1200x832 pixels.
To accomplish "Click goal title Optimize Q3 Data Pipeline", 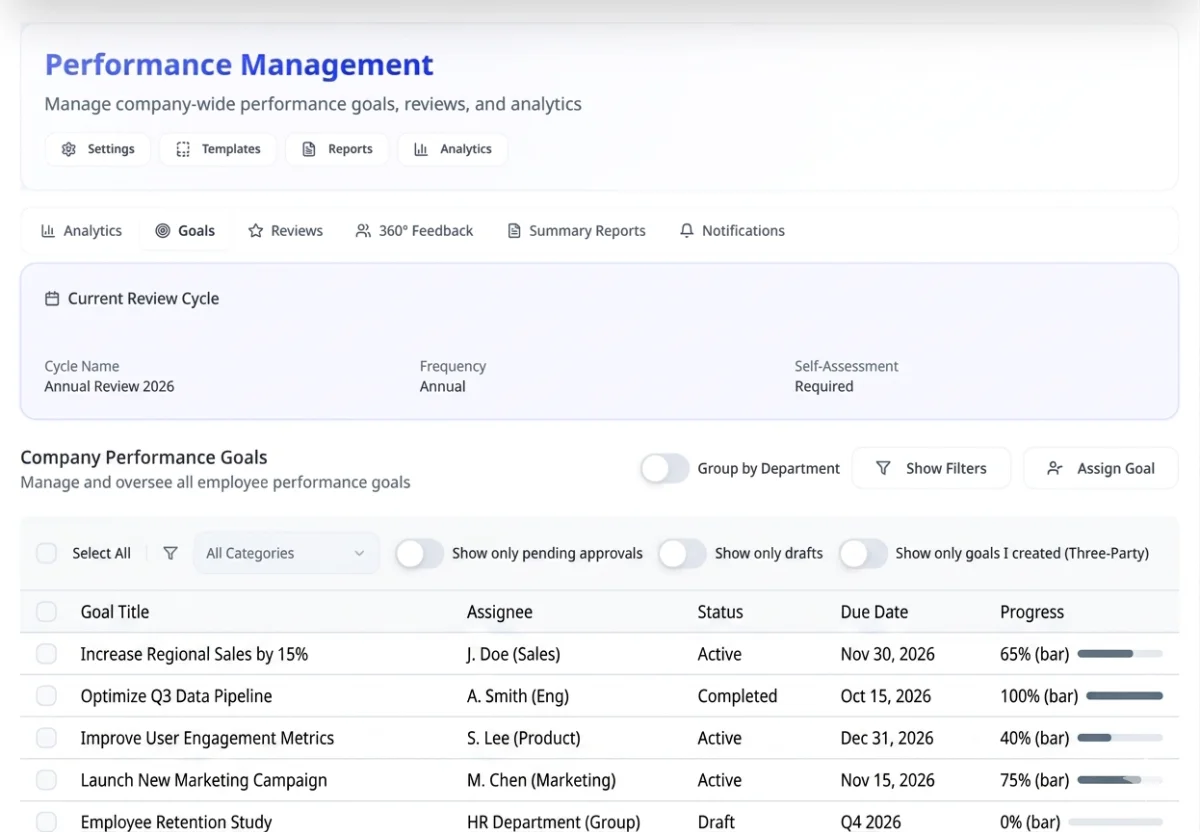I will point(176,696).
